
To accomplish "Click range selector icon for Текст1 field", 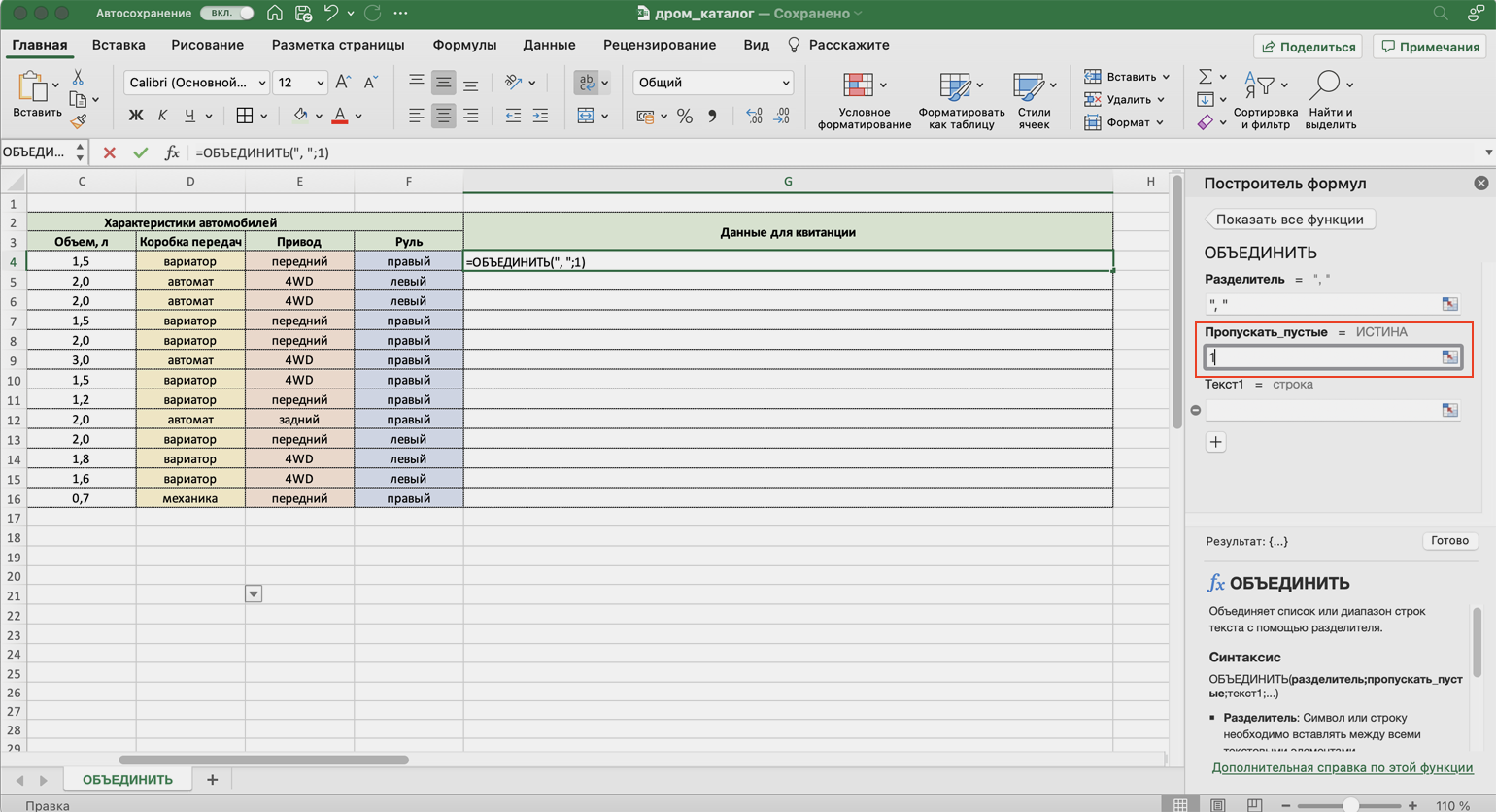I will 1449,410.
